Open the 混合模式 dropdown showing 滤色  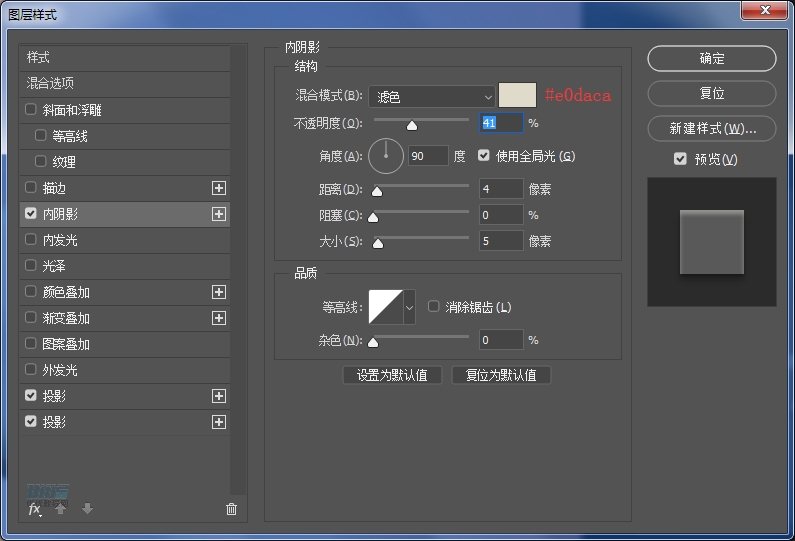432,97
